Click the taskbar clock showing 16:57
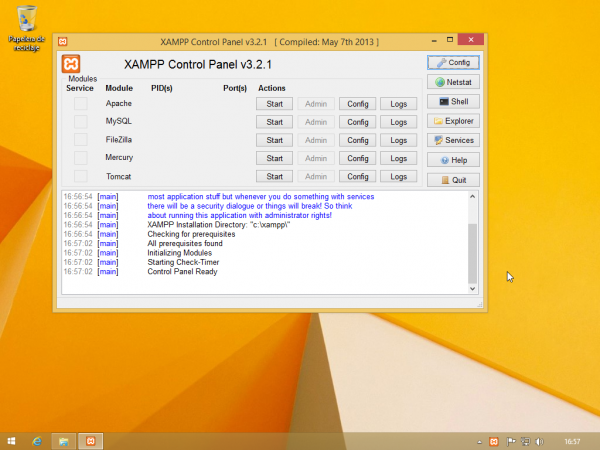 (572, 442)
